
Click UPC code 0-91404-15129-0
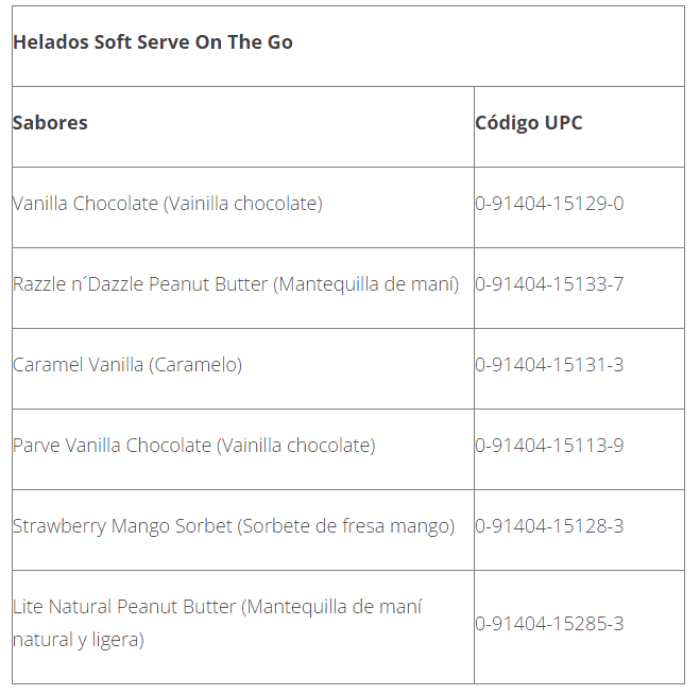[549, 204]
